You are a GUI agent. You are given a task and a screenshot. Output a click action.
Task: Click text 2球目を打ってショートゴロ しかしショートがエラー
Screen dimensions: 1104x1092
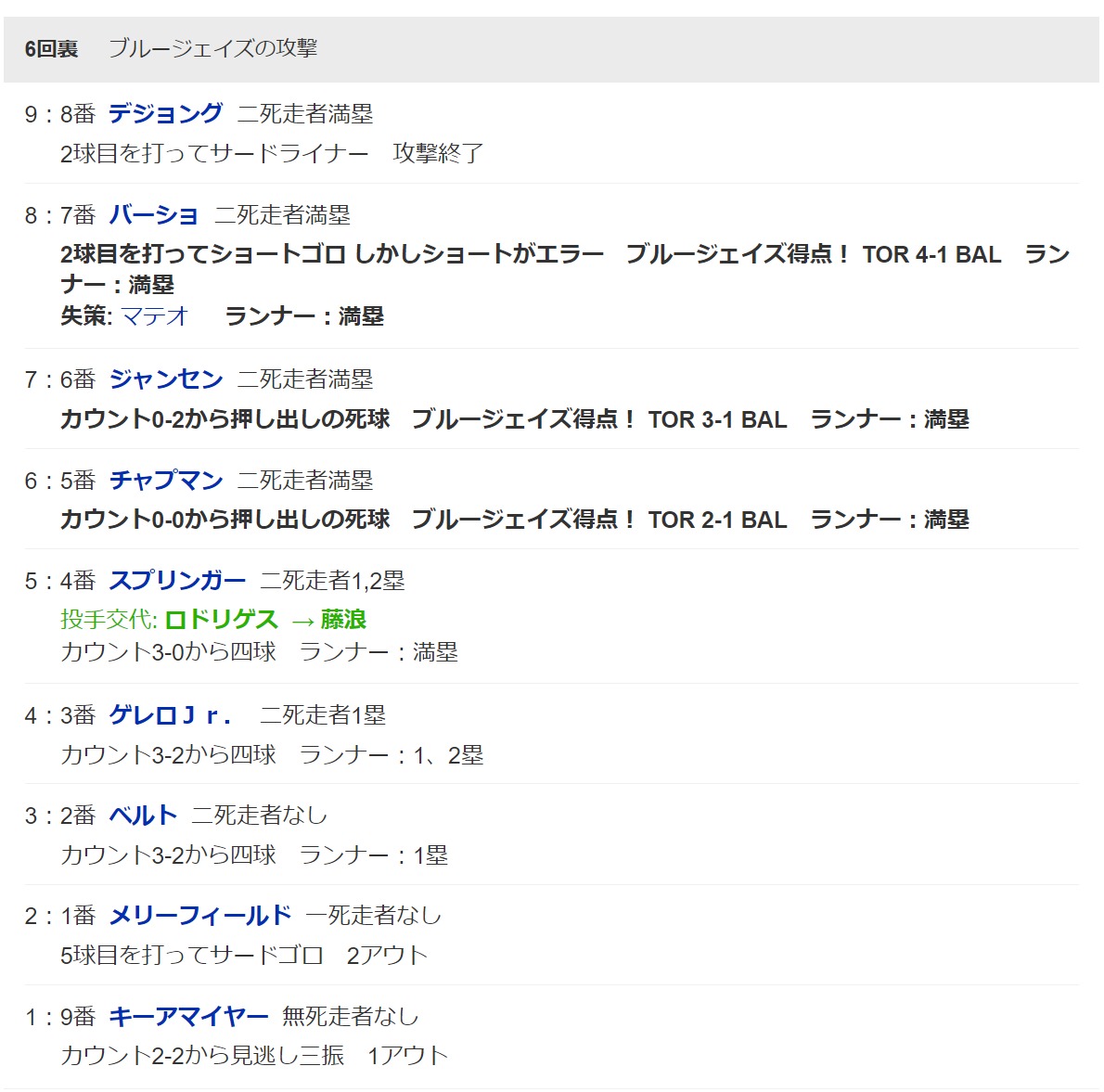[332, 254]
